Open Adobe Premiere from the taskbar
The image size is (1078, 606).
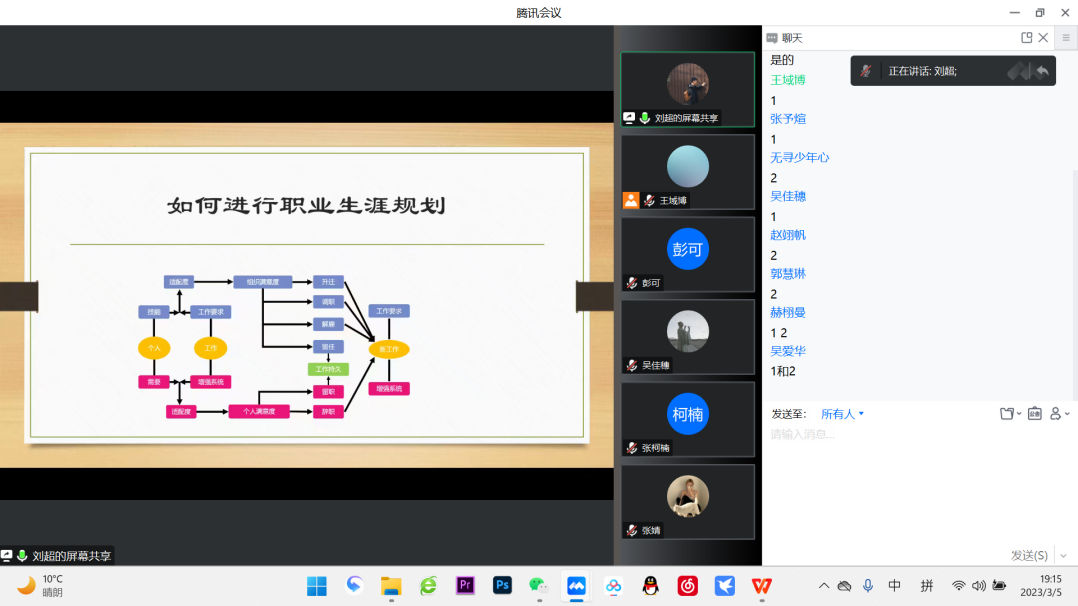coord(465,585)
